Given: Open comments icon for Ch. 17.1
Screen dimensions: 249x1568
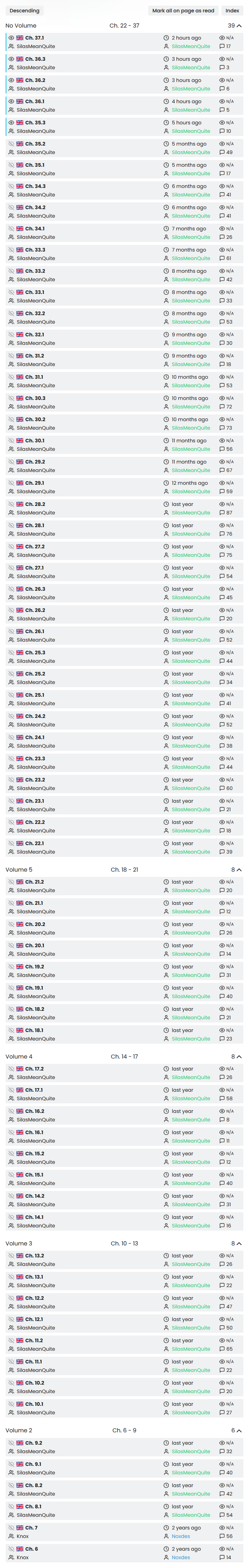Looking at the screenshot, I should pos(222,1099).
